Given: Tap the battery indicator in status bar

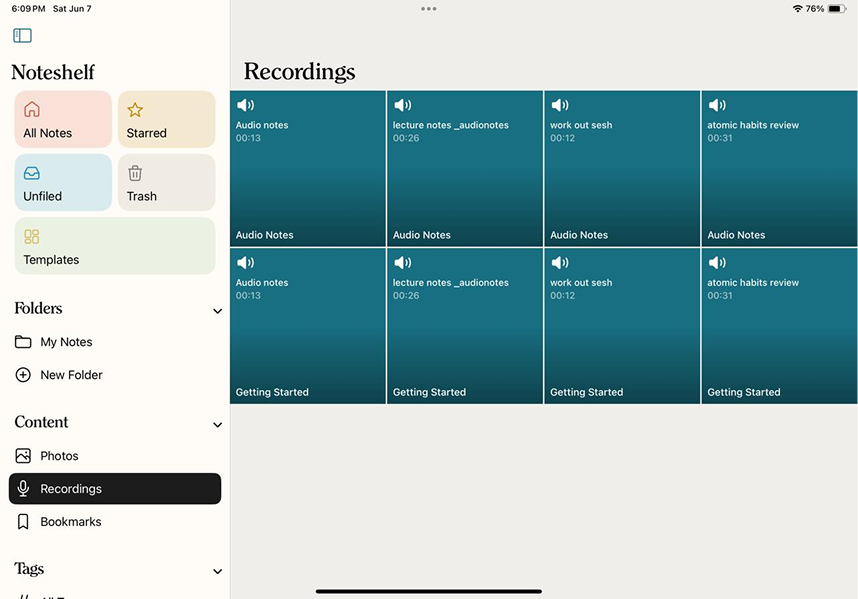Looking at the screenshot, I should coord(836,9).
